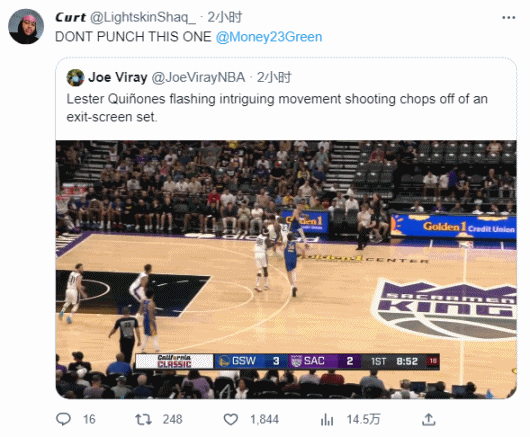Click the 248 retweets count

coord(172,420)
